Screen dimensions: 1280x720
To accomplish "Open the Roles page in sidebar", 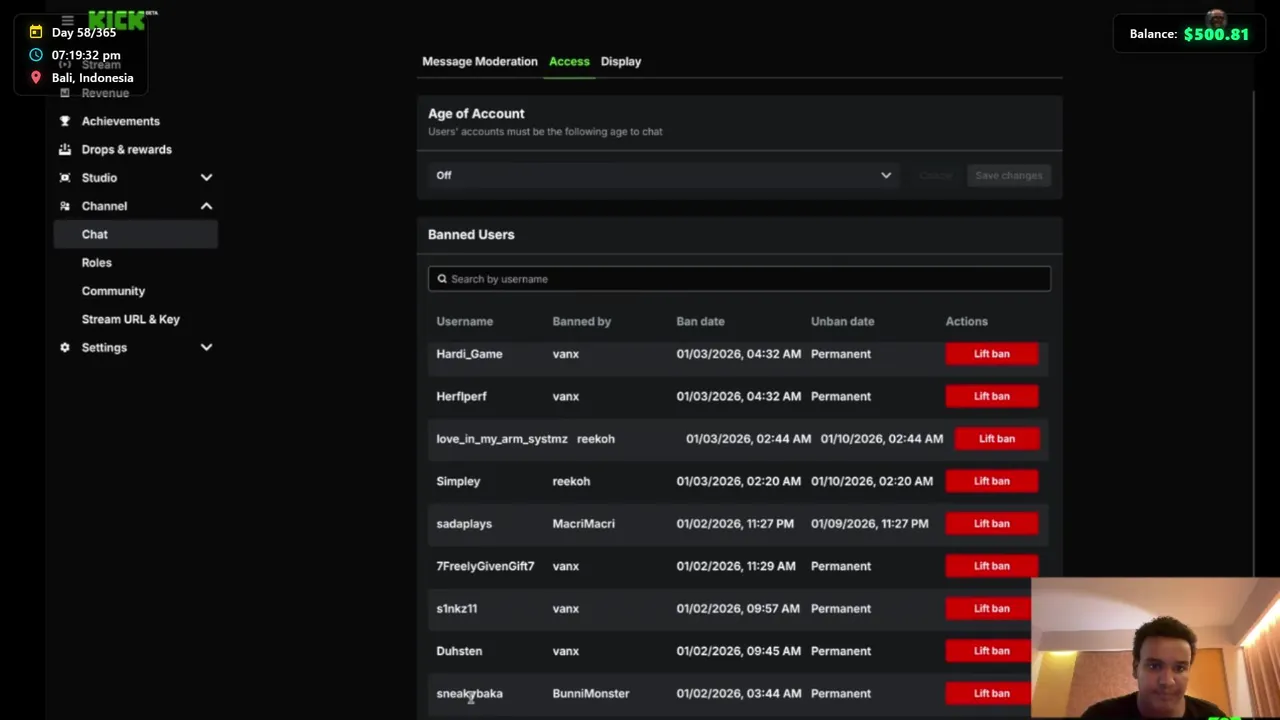I will [97, 262].
